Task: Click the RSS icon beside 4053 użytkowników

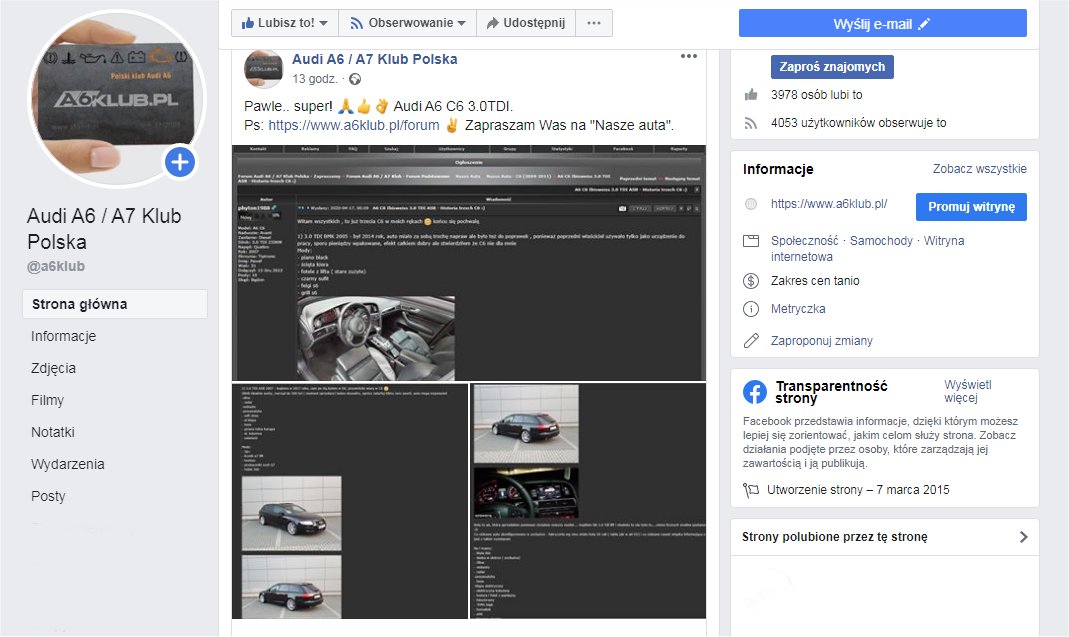Action: (751, 123)
